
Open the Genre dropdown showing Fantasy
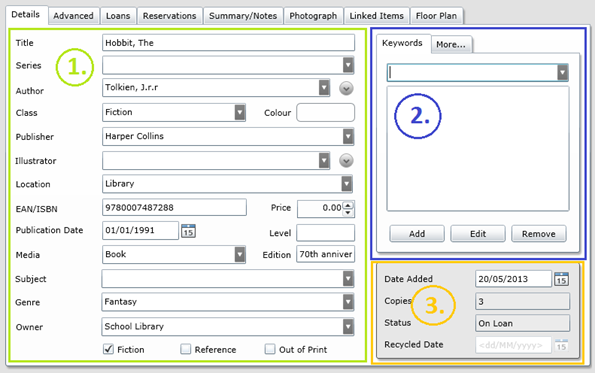point(348,302)
